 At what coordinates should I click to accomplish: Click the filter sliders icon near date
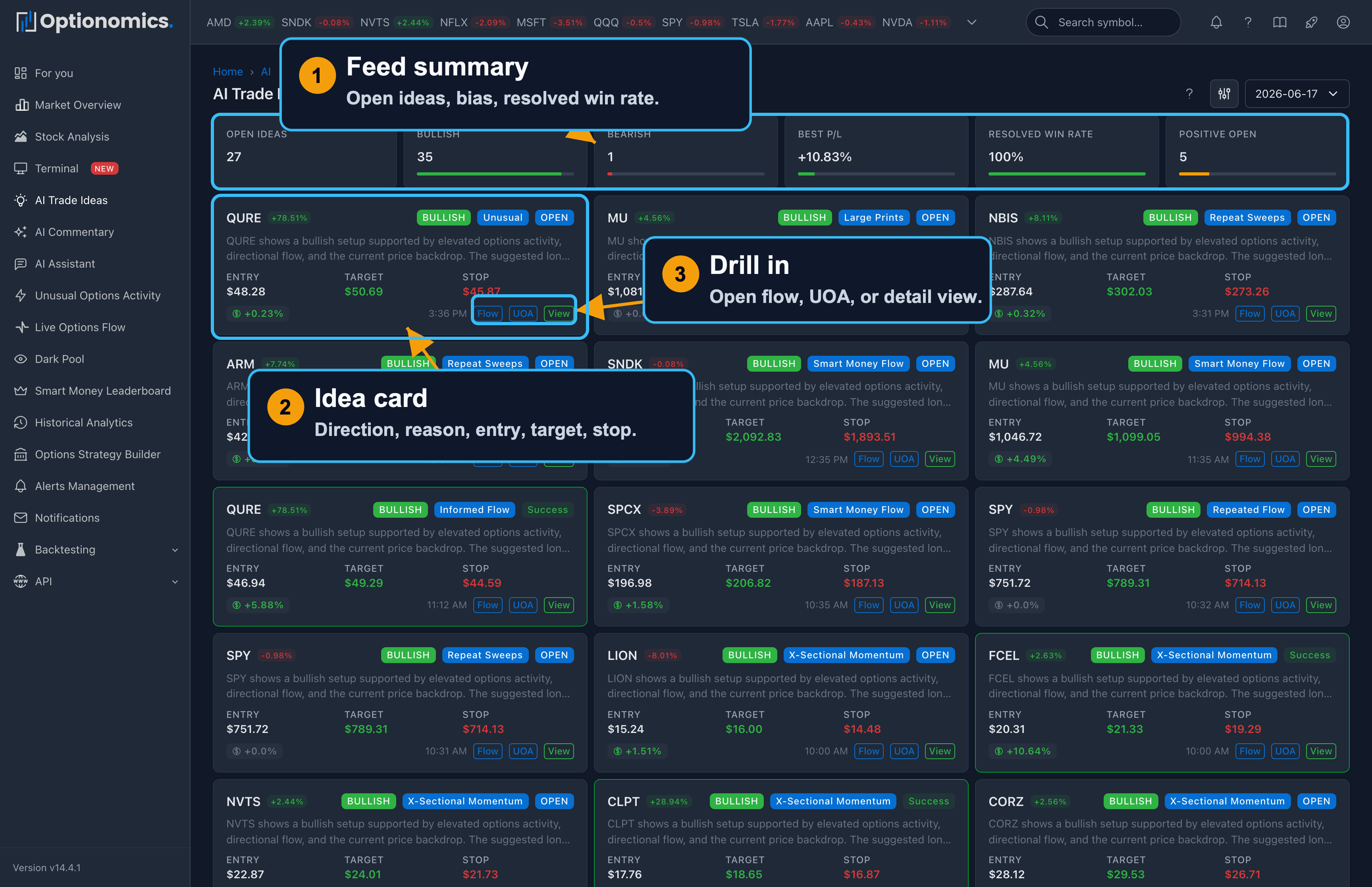[1224, 93]
